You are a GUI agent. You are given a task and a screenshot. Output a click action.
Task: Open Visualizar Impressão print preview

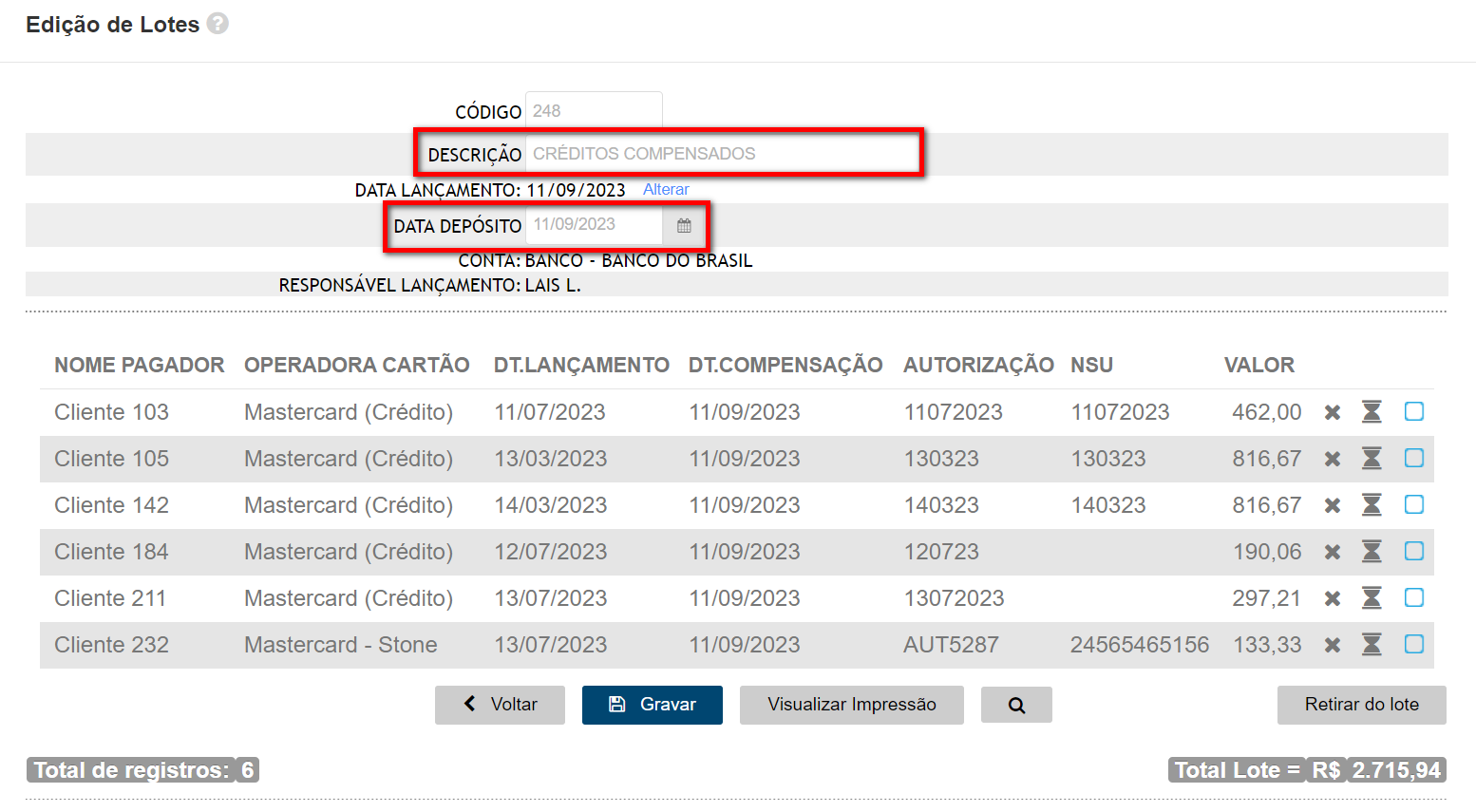851,705
